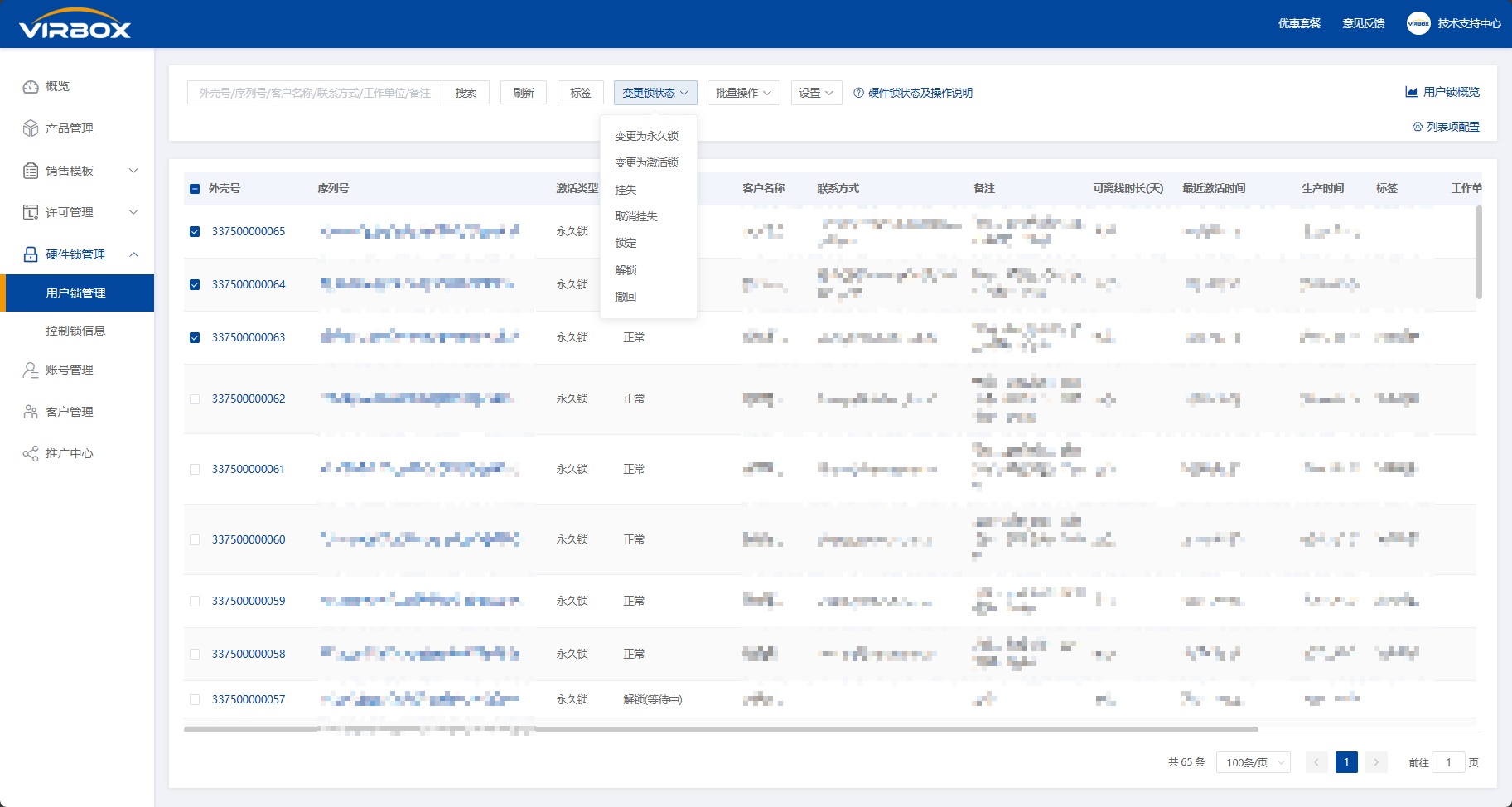Check the row 337500000062 checkbox
1512x807 pixels.
(x=195, y=399)
